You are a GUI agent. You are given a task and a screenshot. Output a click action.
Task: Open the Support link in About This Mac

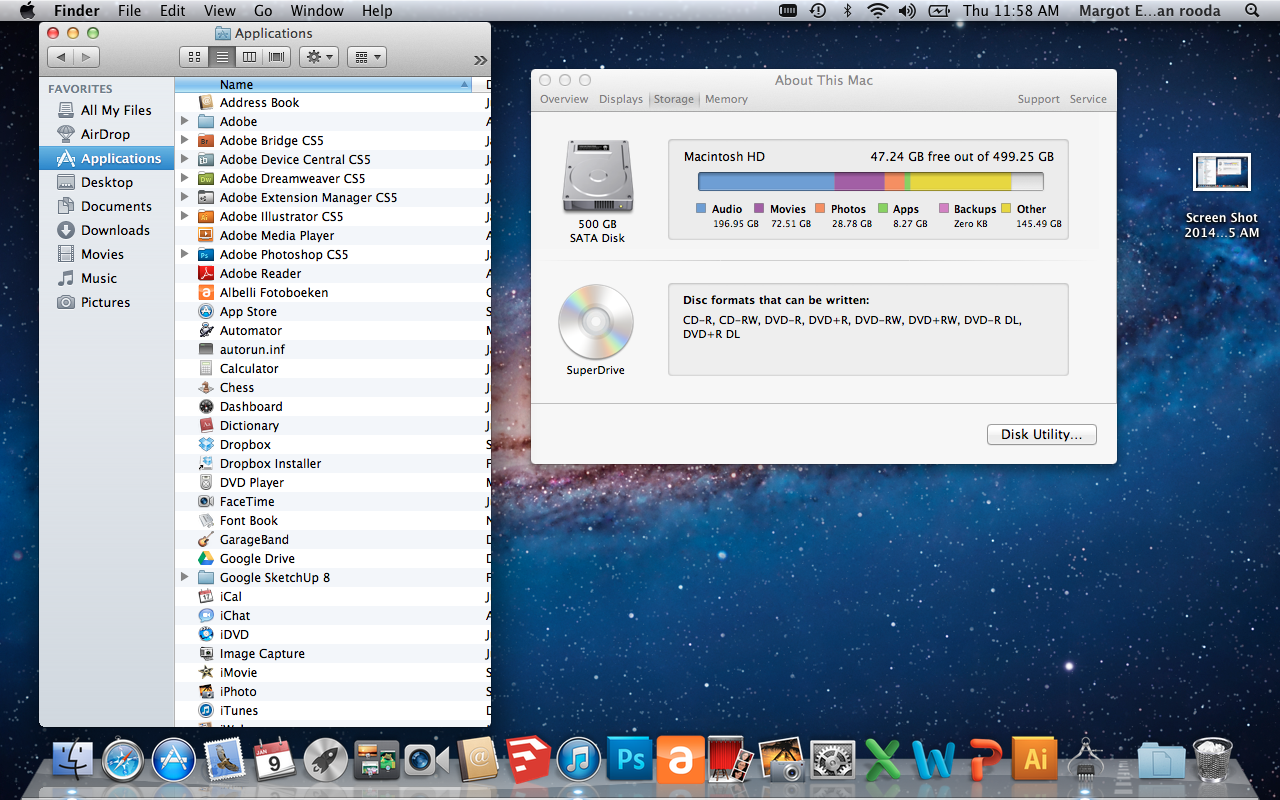click(x=1038, y=99)
